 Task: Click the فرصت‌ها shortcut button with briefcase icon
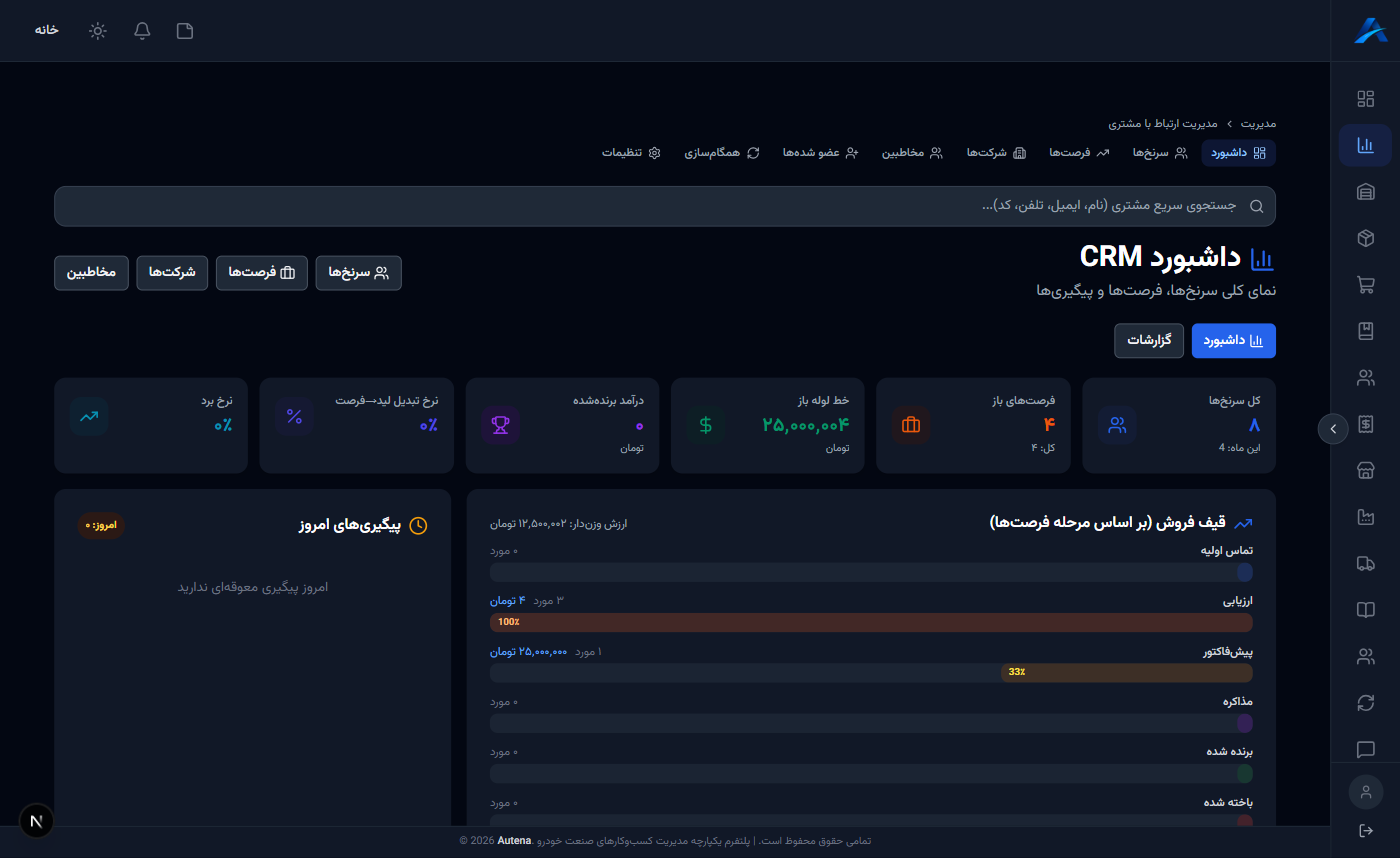pos(262,273)
